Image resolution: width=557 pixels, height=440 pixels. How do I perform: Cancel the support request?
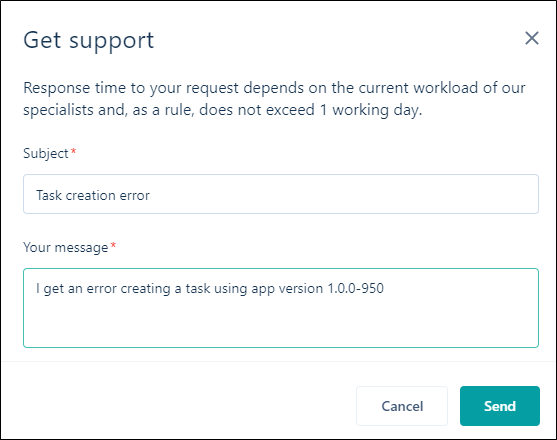(402, 406)
